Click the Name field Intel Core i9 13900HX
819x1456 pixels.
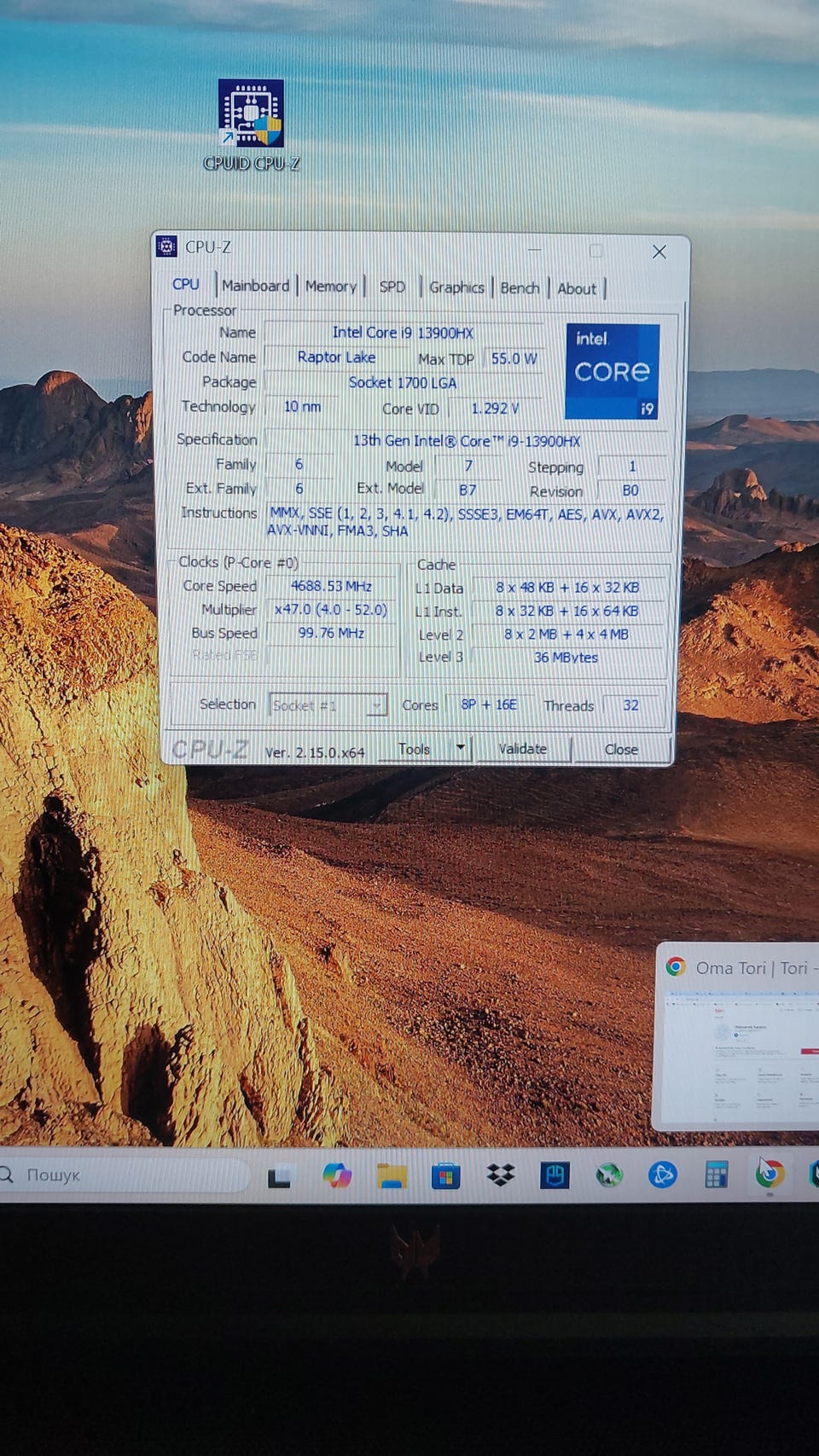[x=403, y=333]
